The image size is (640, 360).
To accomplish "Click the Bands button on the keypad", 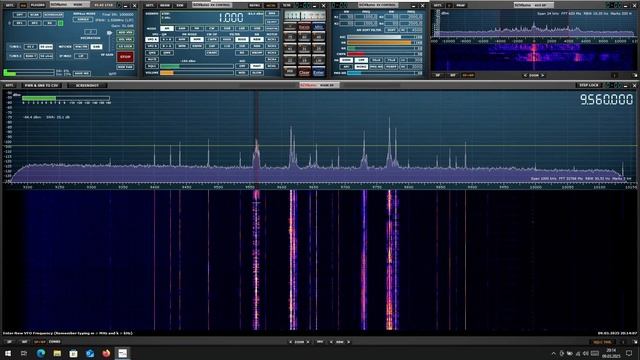I will click(x=304, y=27).
